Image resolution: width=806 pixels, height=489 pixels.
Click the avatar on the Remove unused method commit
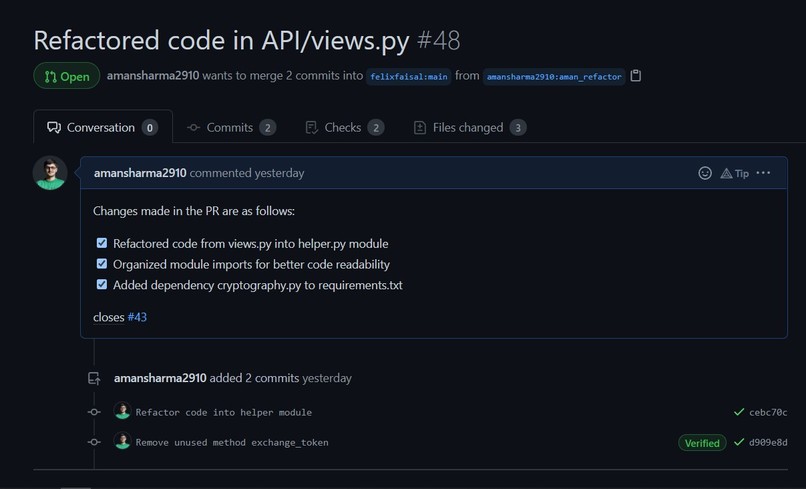pos(122,441)
